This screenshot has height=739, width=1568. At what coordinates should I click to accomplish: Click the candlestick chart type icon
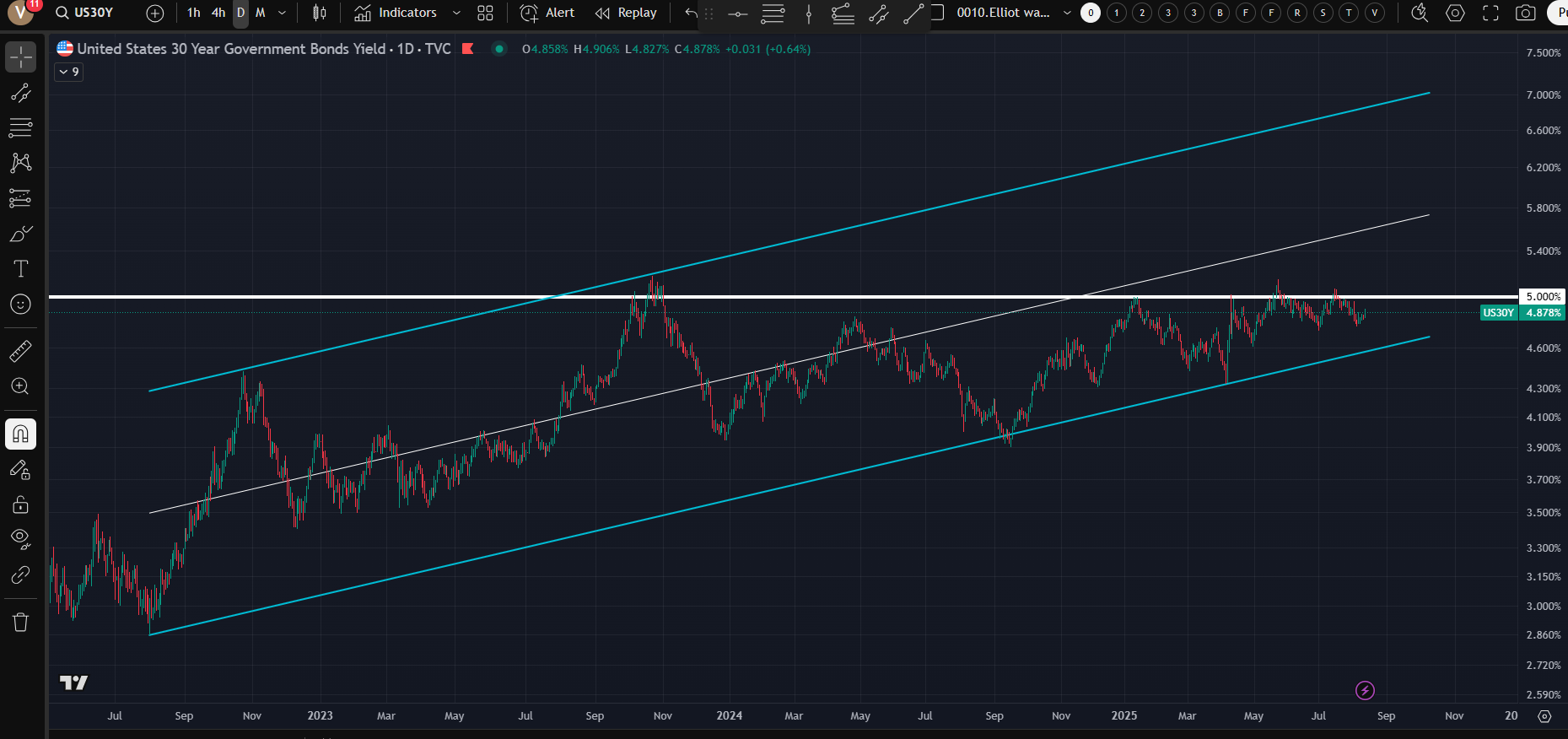[320, 13]
